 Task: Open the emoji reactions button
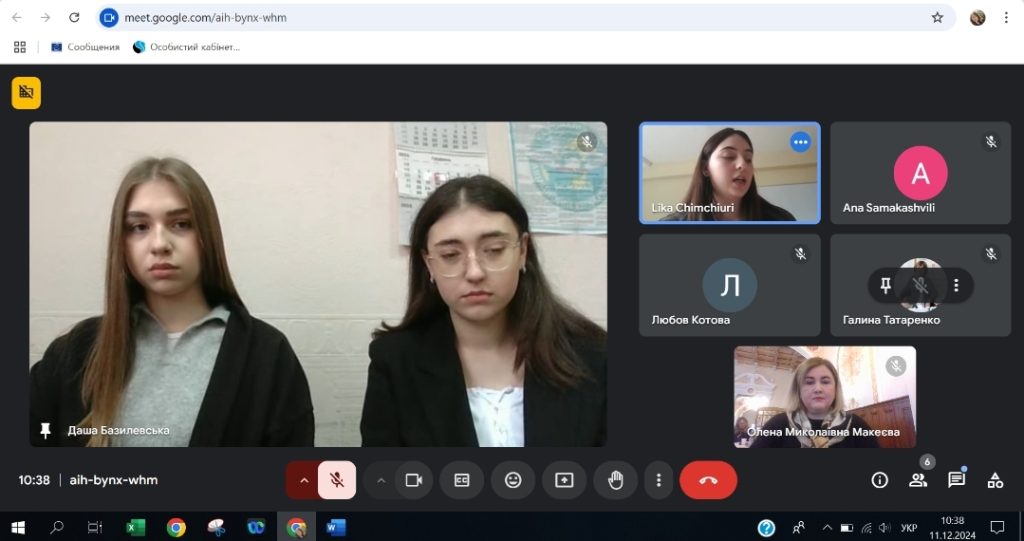point(513,480)
